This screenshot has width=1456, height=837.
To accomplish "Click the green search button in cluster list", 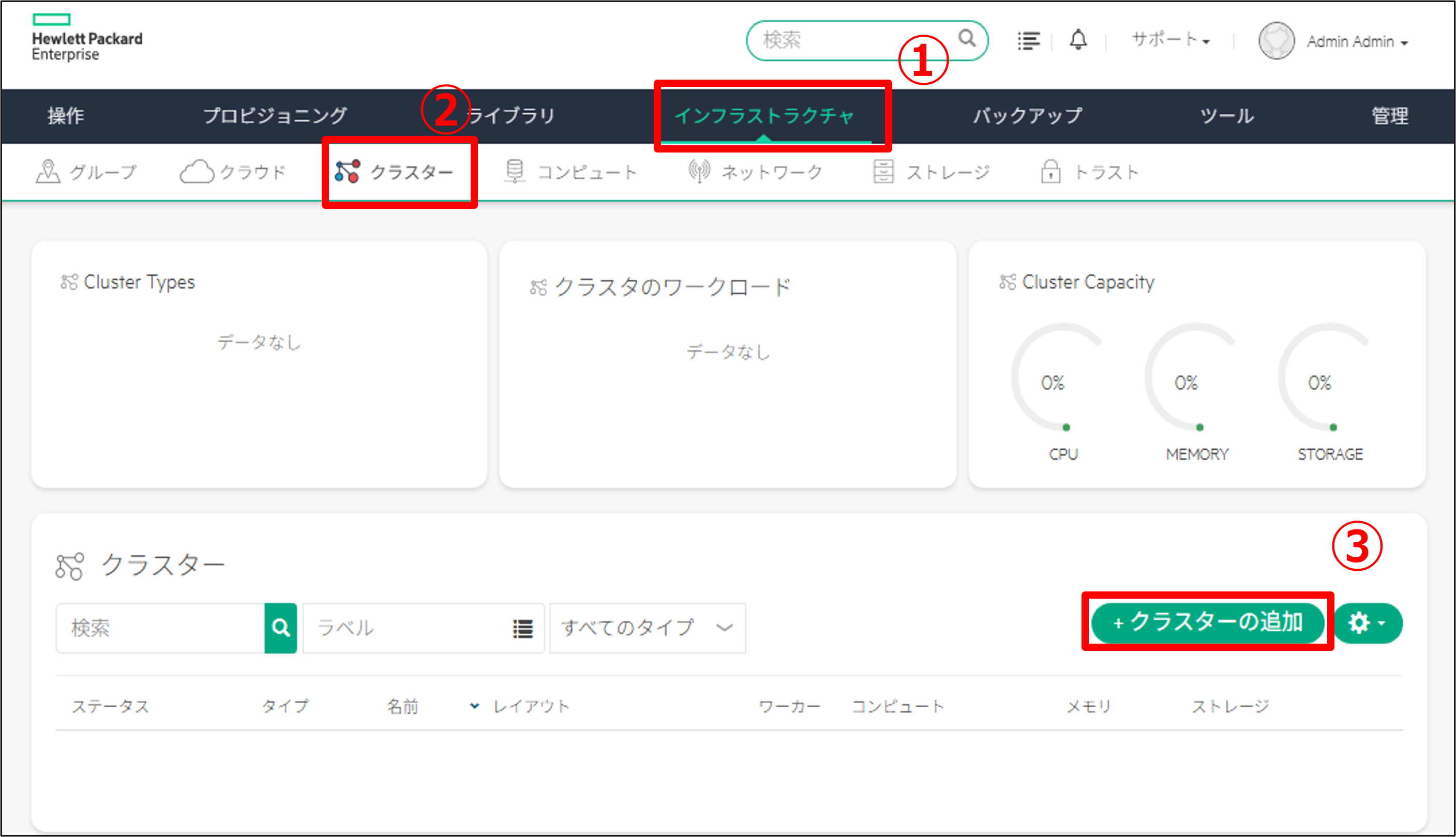I will pos(281,628).
